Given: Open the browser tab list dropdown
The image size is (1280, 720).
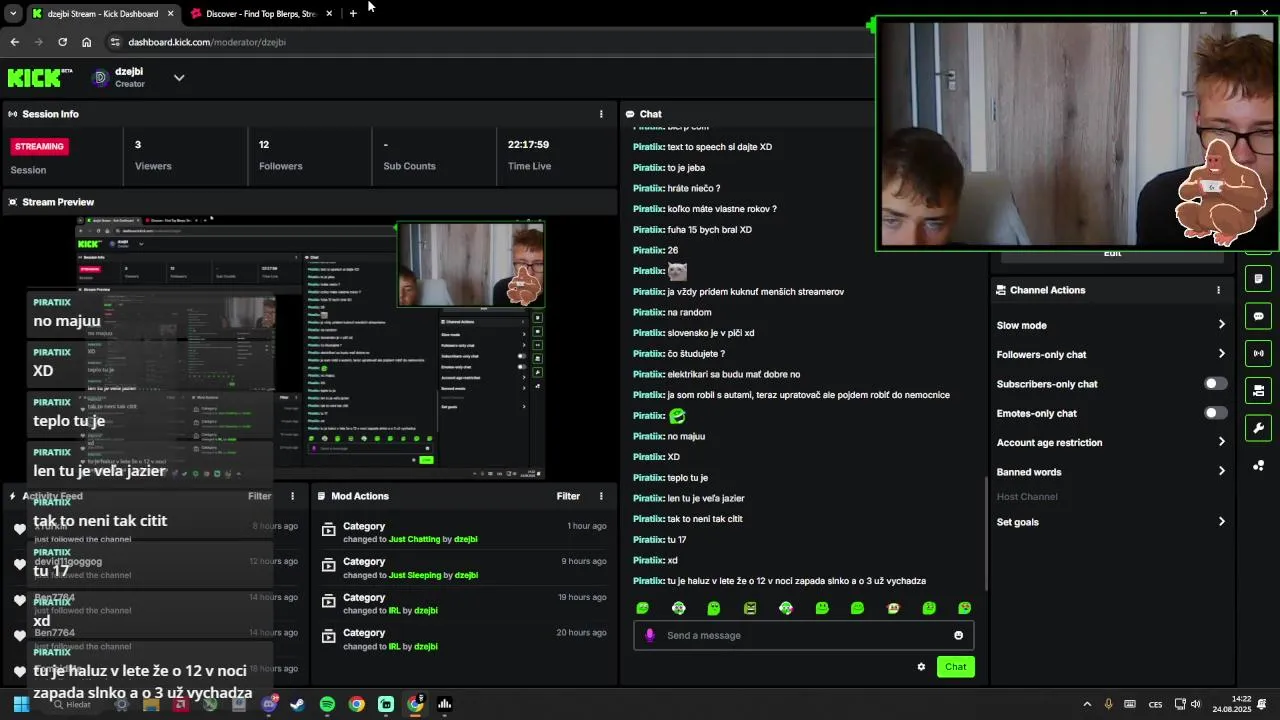Looking at the screenshot, I should [x=13, y=14].
